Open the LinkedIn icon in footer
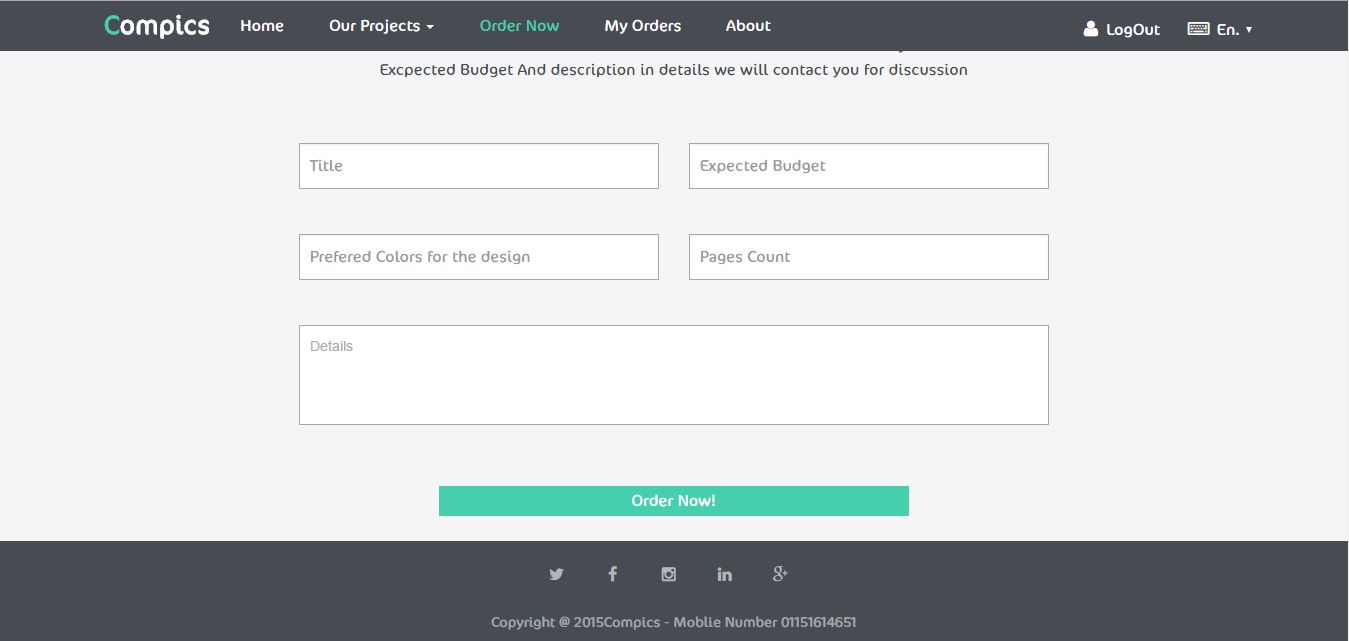 724,574
